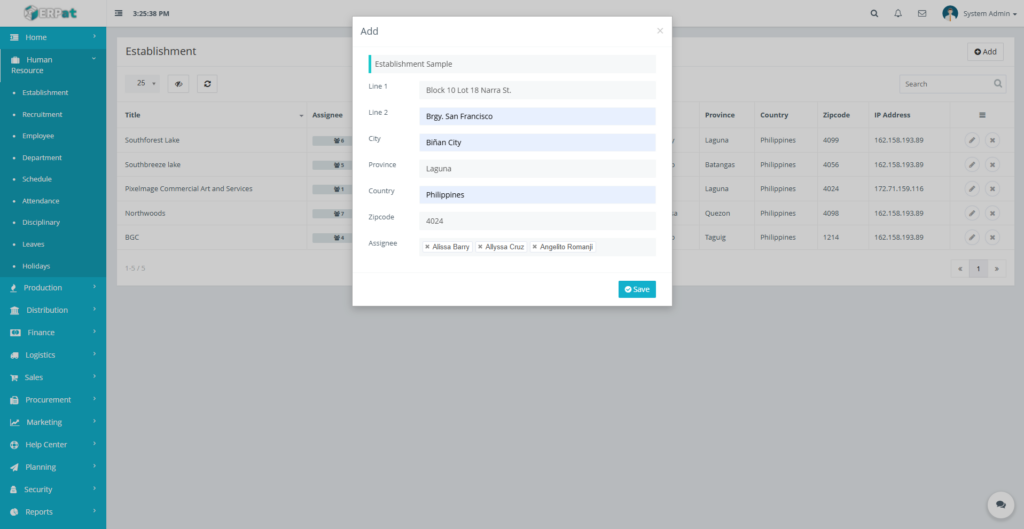The height and width of the screenshot is (529, 1024).
Task: Click the Province field Laguna
Action: click(537, 168)
